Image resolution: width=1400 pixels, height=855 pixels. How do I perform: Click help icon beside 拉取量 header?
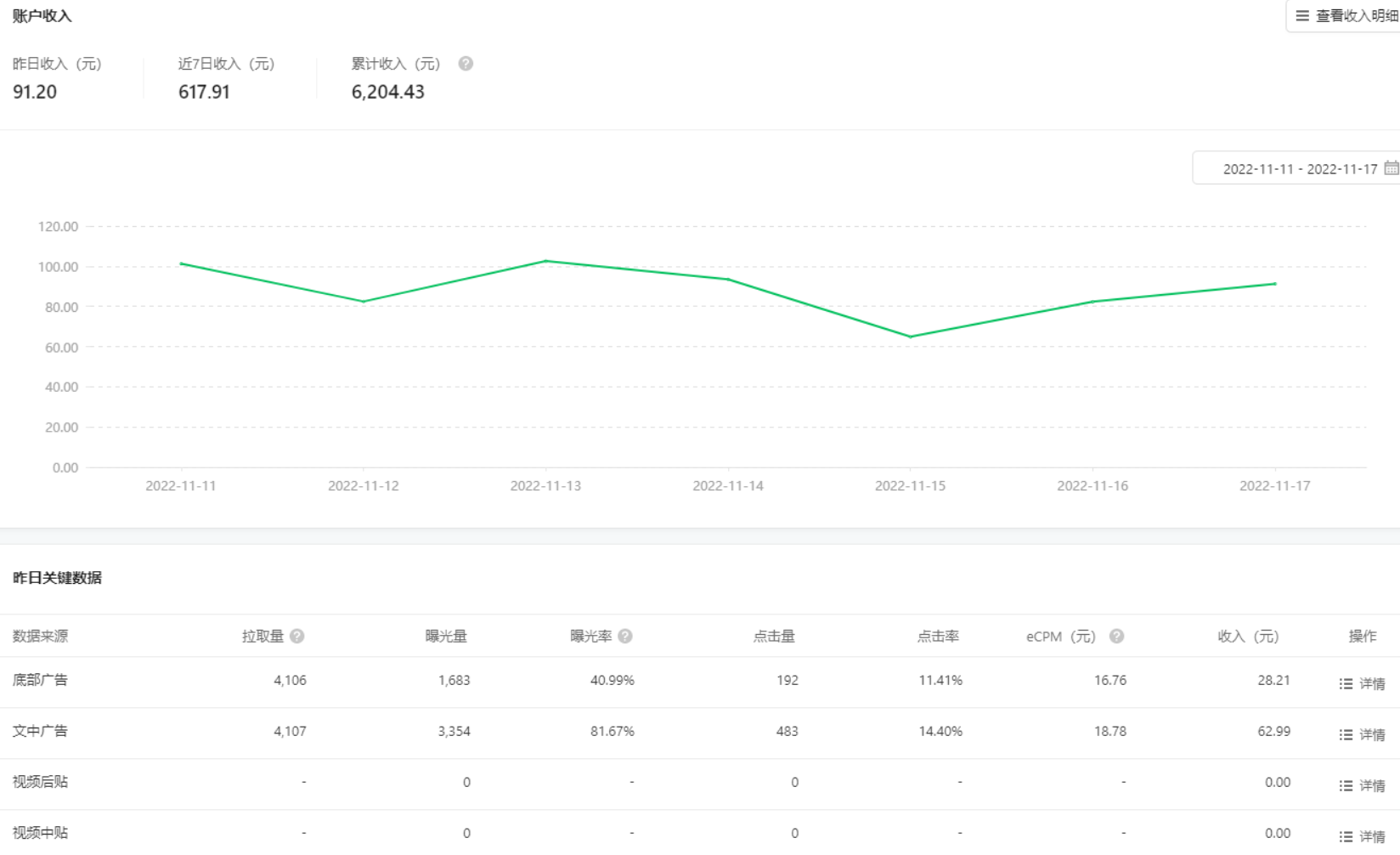(x=297, y=636)
